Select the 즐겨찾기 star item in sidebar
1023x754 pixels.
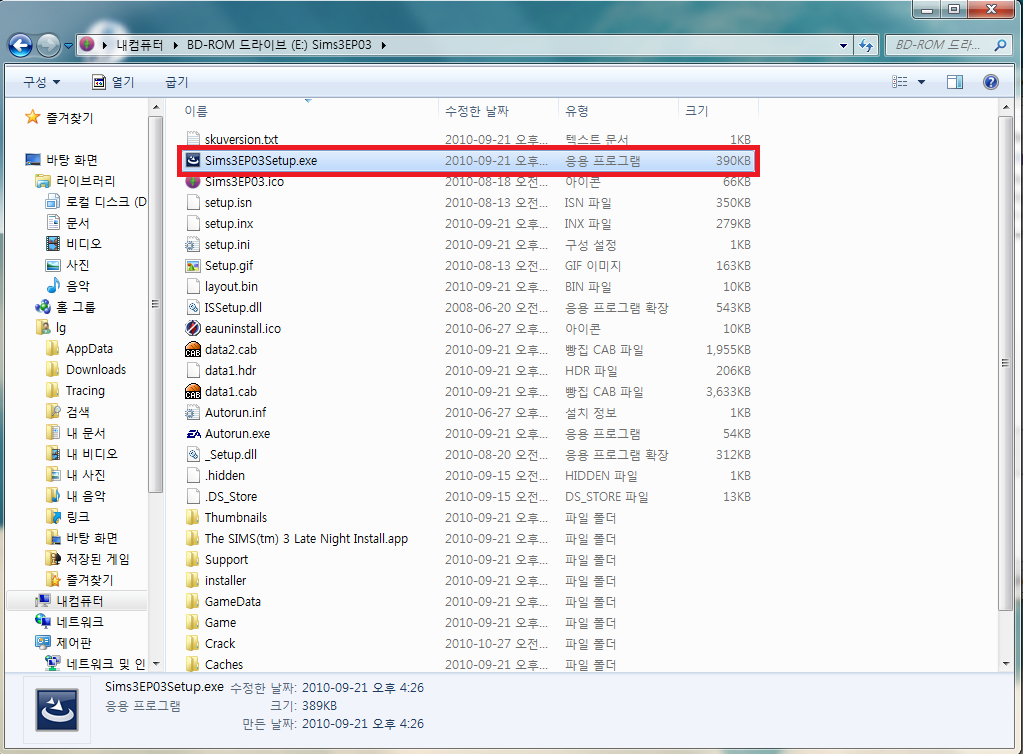pyautogui.click(x=59, y=118)
